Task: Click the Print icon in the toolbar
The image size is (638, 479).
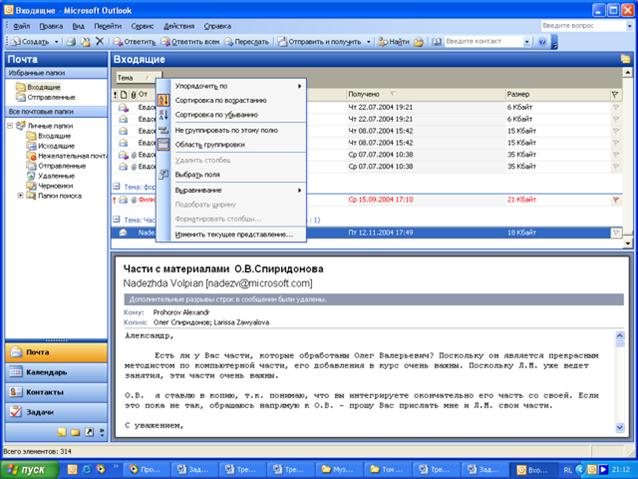Action: (71, 42)
